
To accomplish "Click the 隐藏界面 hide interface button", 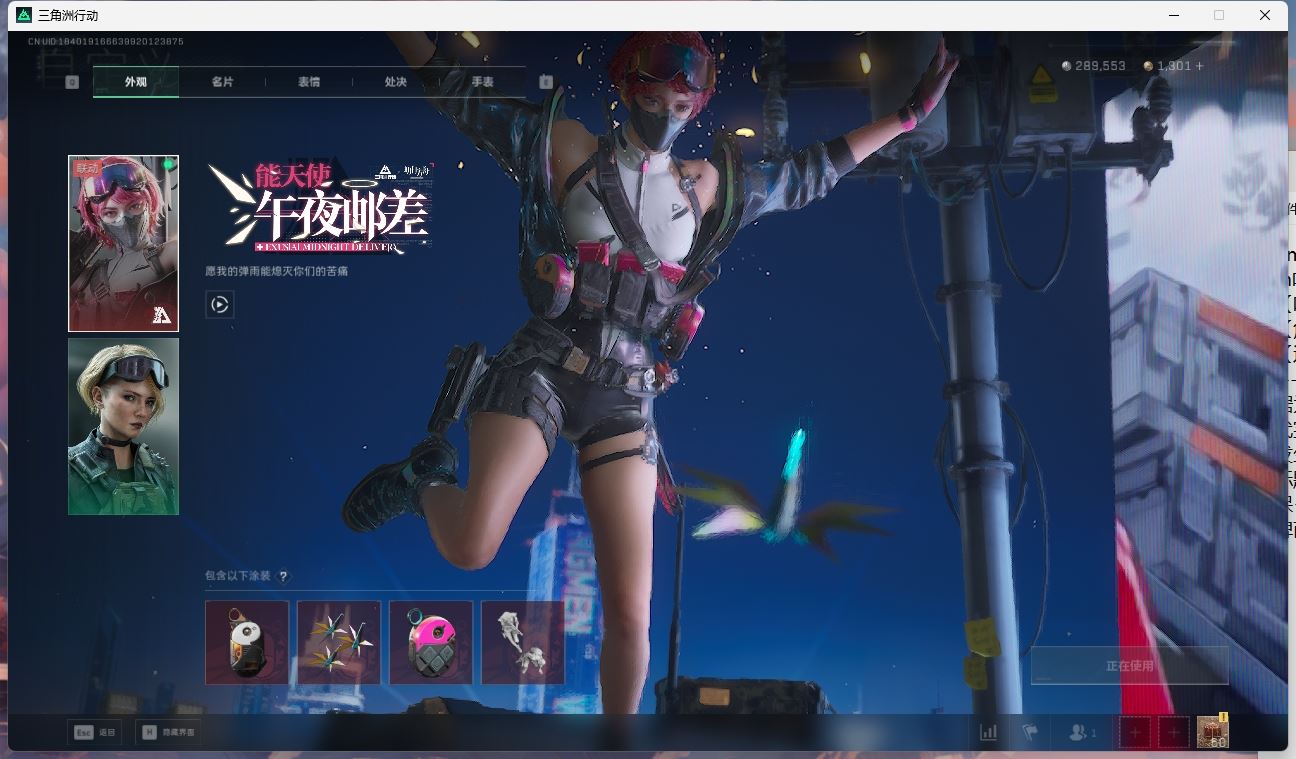I will point(169,732).
